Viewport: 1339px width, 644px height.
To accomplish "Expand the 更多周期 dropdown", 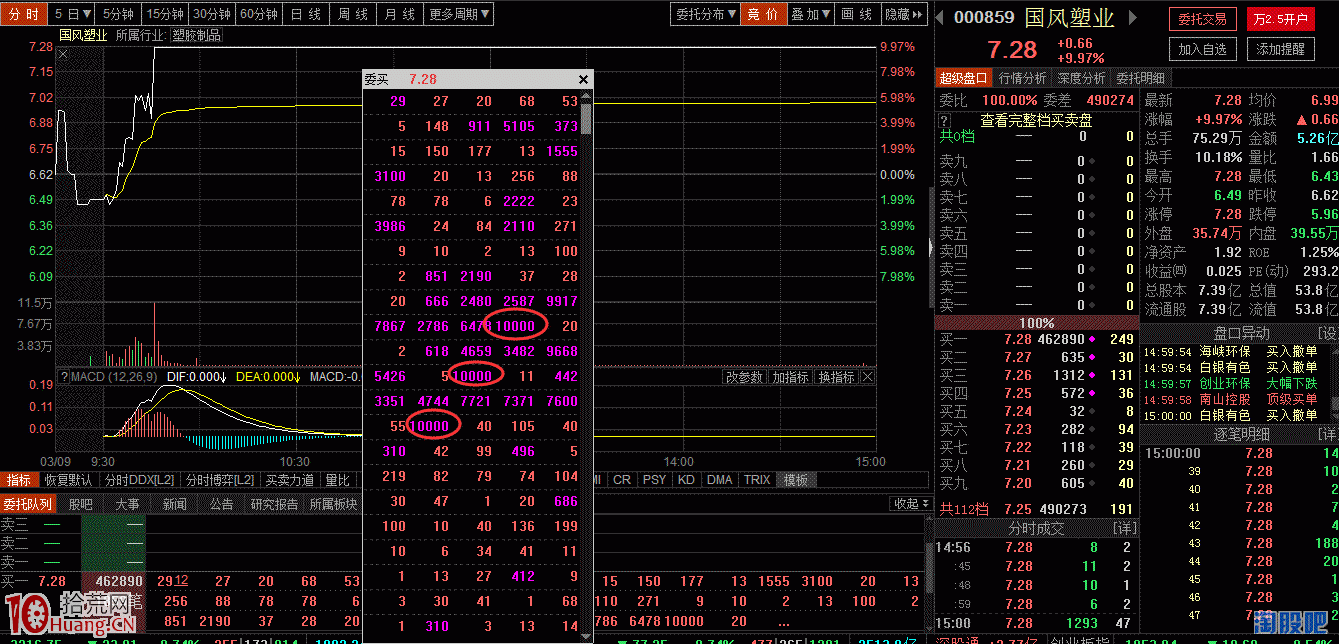I will [459, 14].
